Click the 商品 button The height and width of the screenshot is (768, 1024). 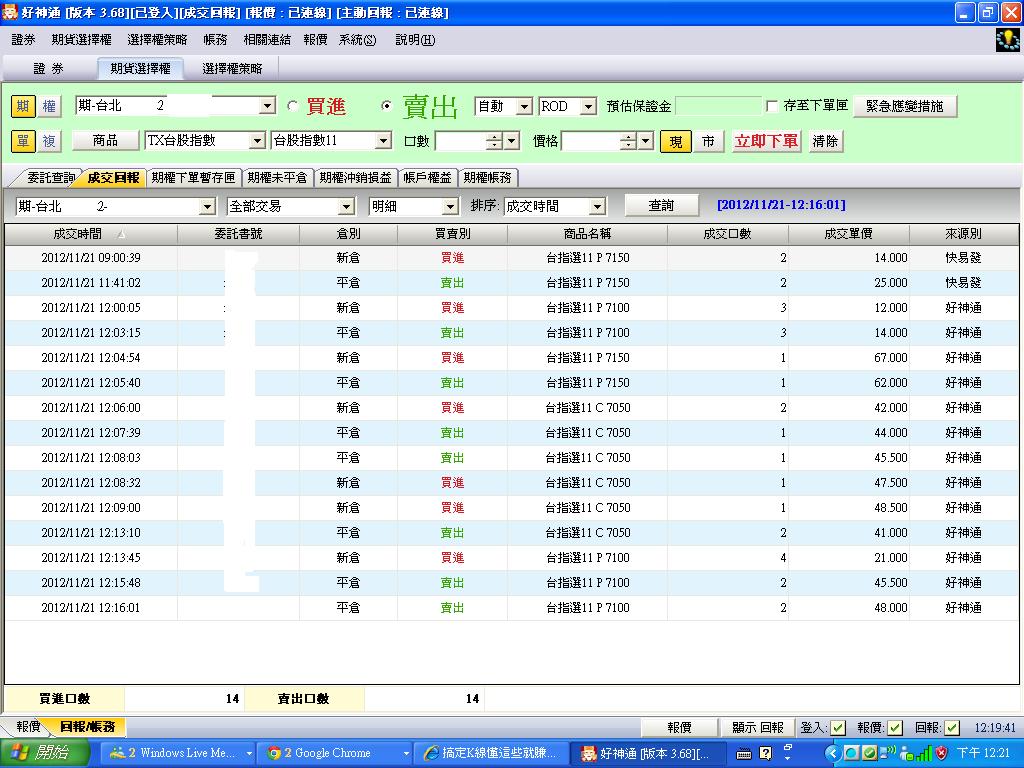[105, 140]
